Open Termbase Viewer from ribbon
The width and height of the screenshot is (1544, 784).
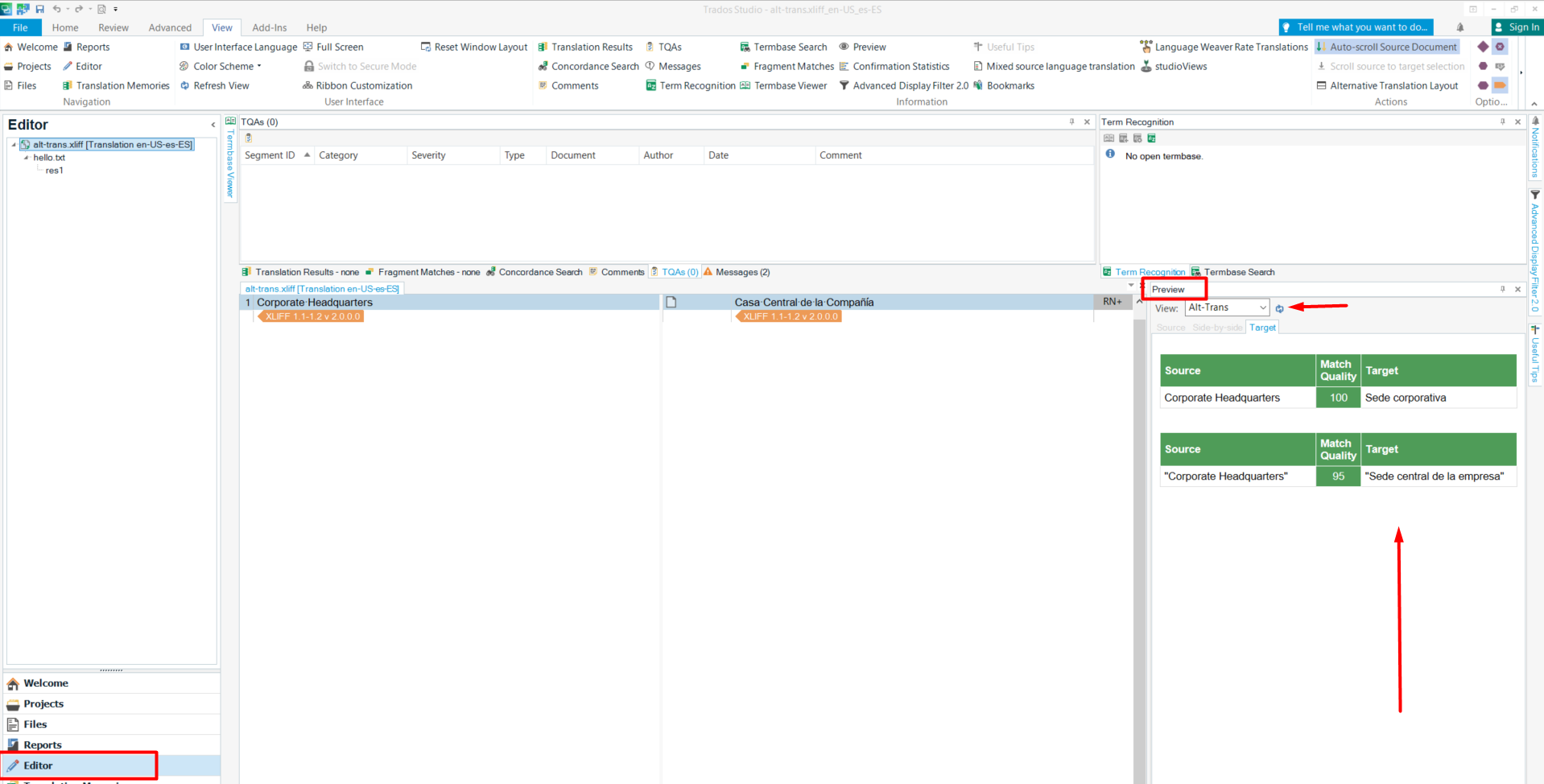coord(783,85)
